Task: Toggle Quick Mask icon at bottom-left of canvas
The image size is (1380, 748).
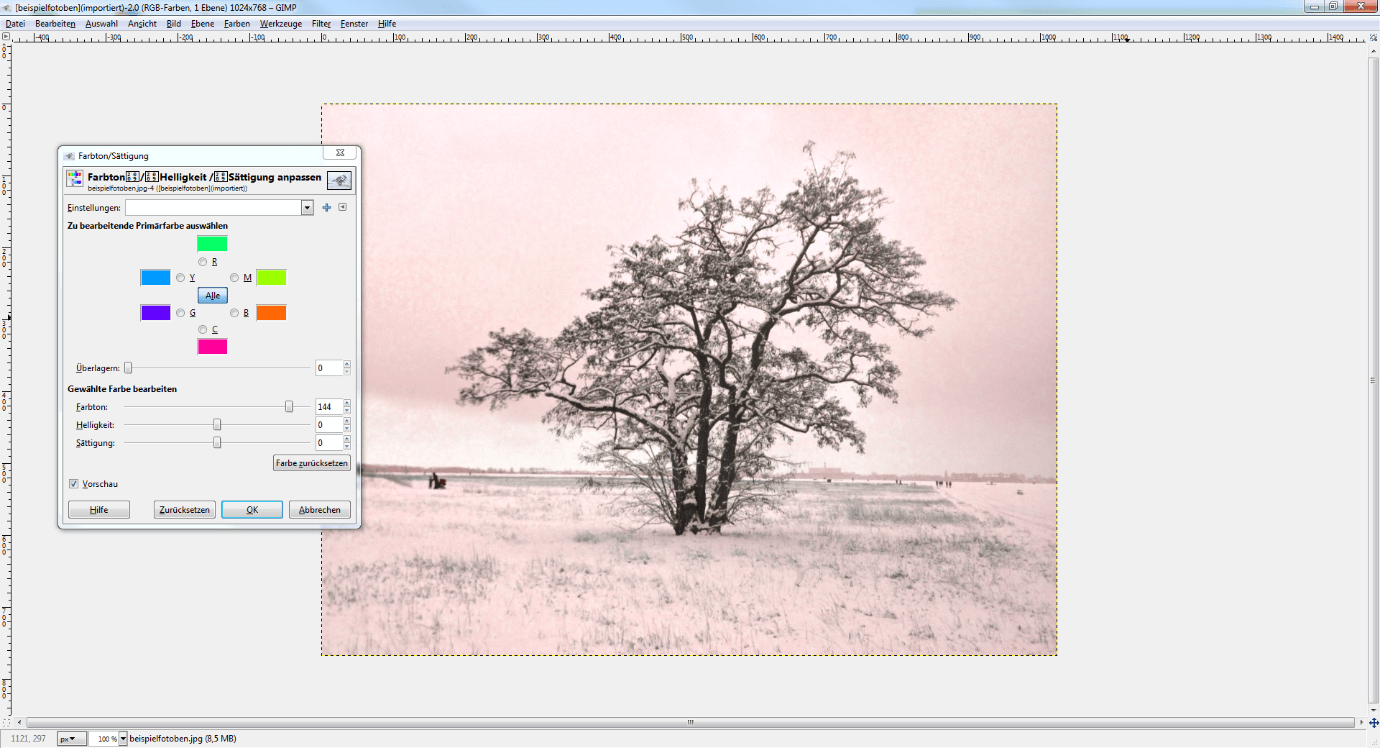Action: click(x=7, y=722)
